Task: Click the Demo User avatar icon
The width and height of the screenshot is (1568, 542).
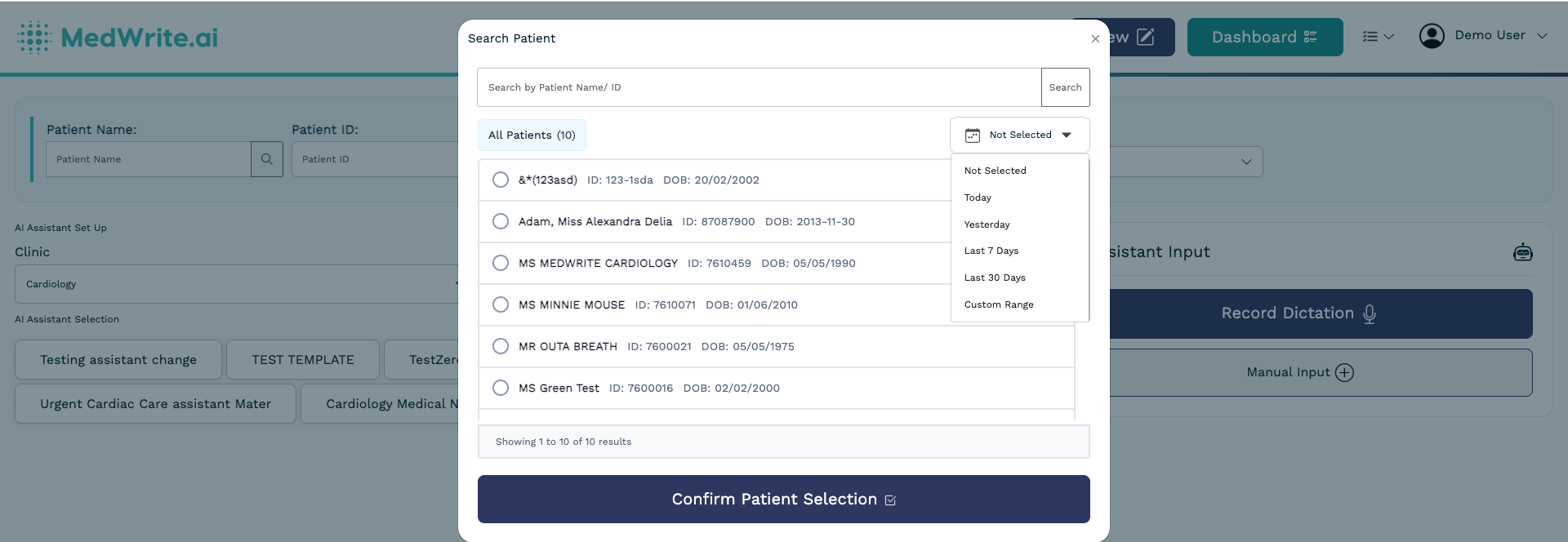Action: 1431,36
